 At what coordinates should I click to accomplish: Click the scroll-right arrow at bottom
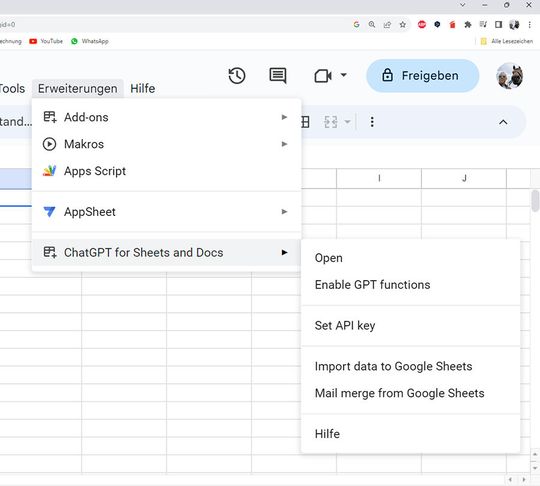[524, 479]
